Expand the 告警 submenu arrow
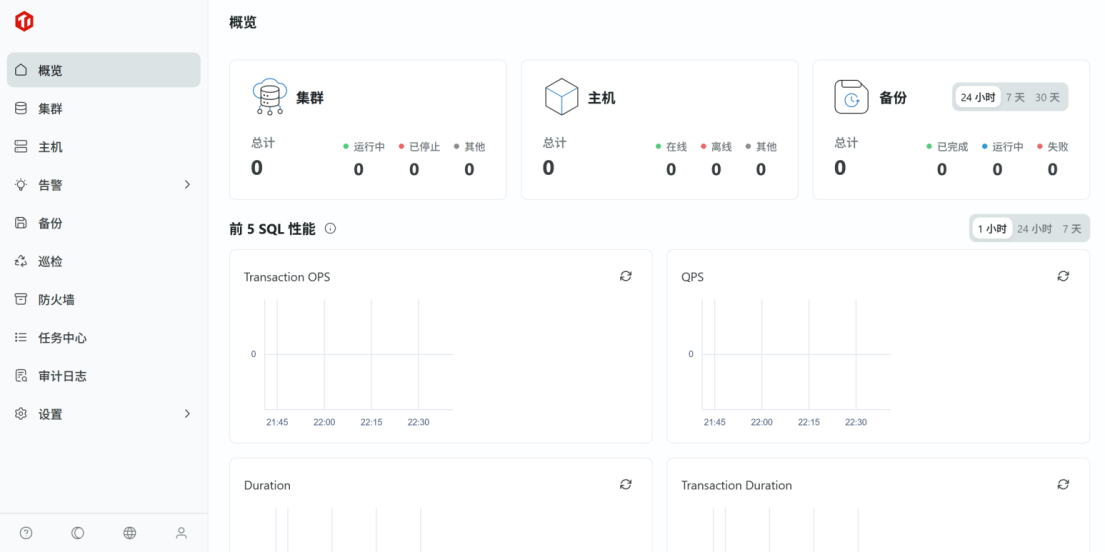 pyautogui.click(x=187, y=185)
